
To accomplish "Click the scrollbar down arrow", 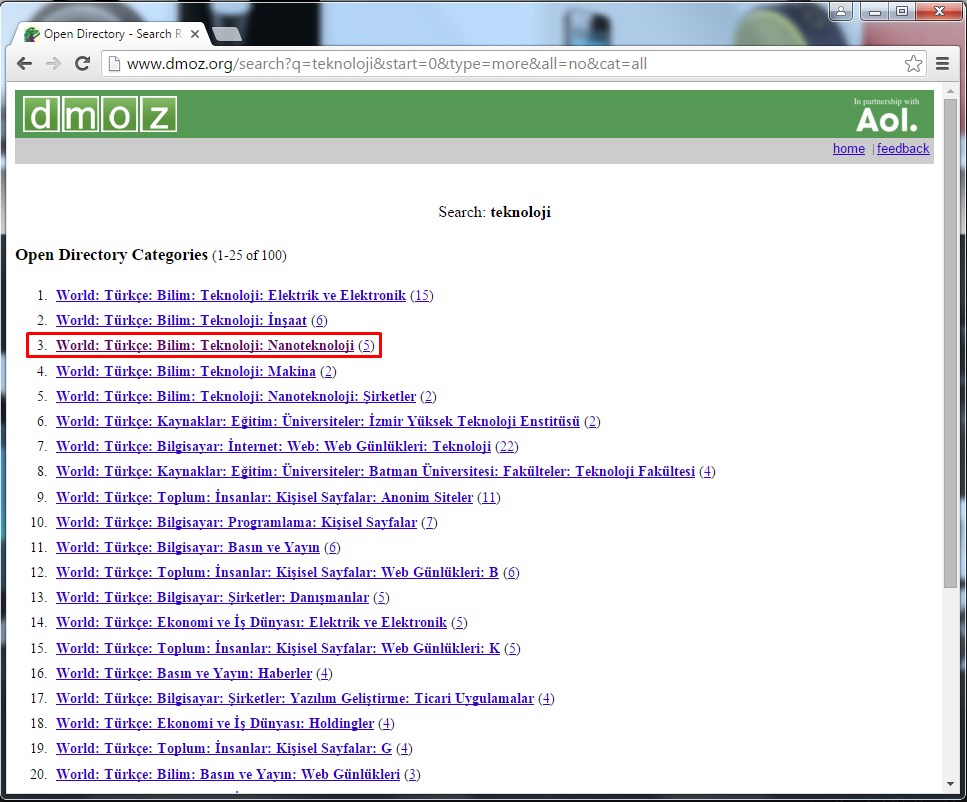I will 950,783.
